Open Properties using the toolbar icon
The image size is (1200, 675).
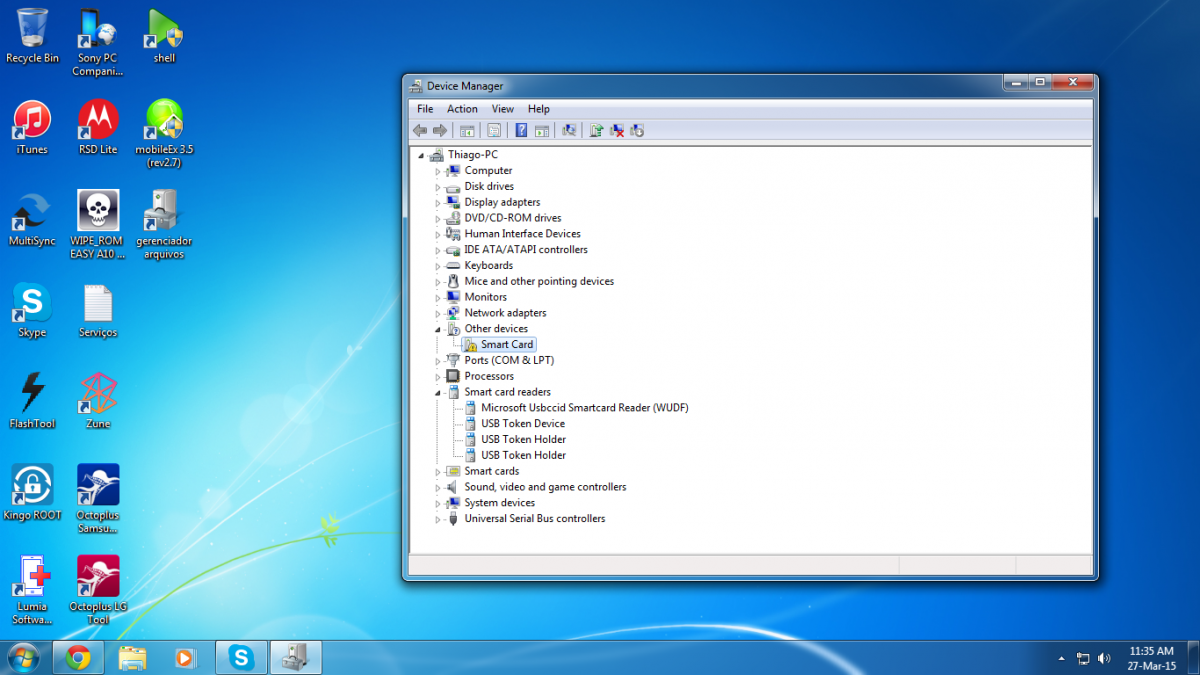click(493, 130)
